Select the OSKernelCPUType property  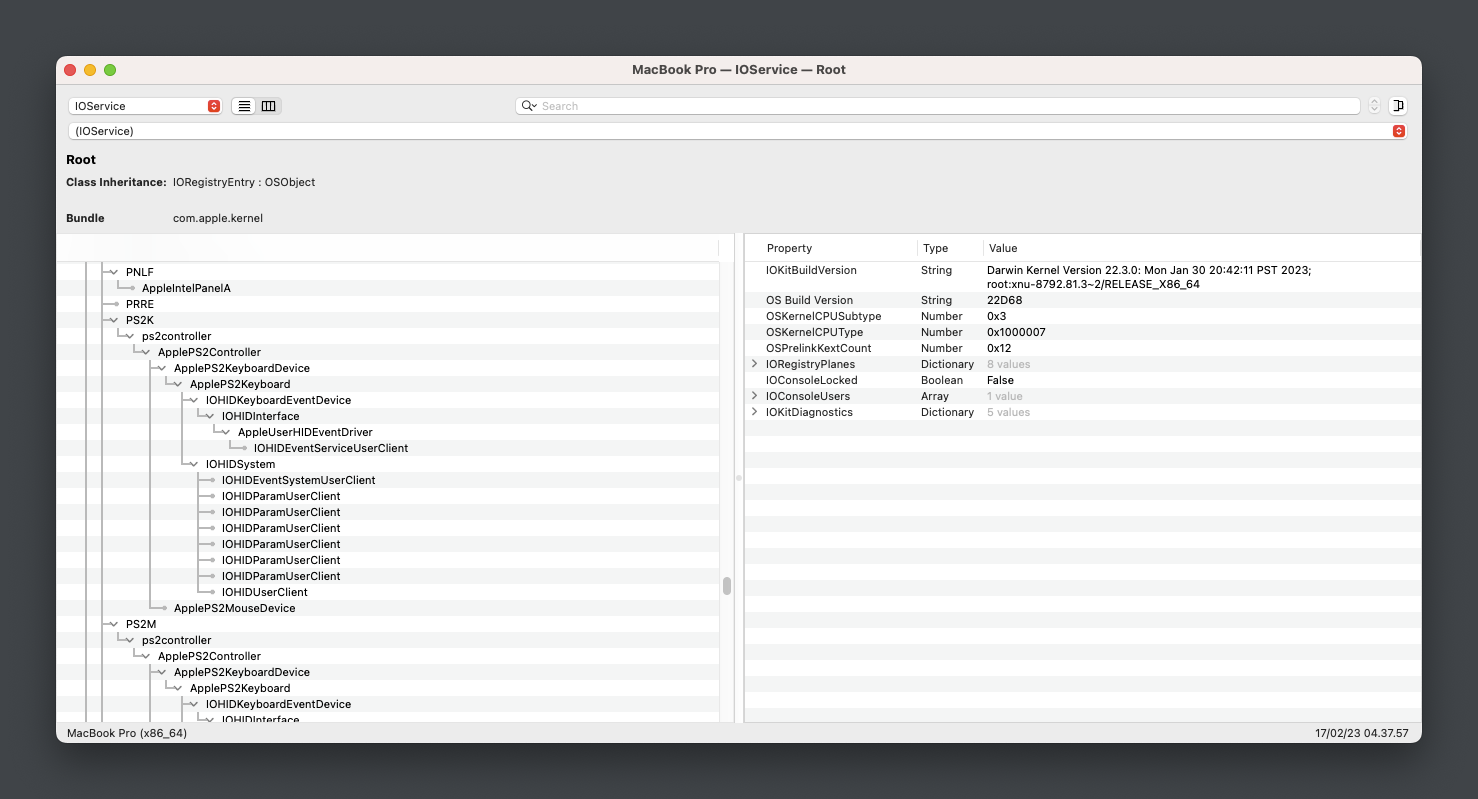pos(814,332)
